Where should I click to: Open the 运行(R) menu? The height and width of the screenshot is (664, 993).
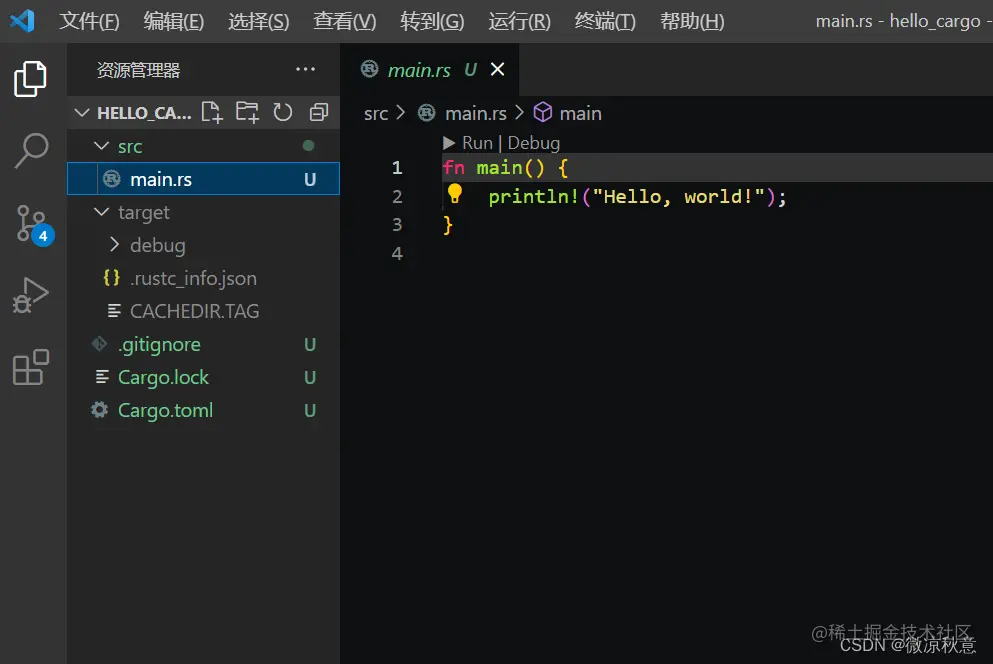click(519, 21)
